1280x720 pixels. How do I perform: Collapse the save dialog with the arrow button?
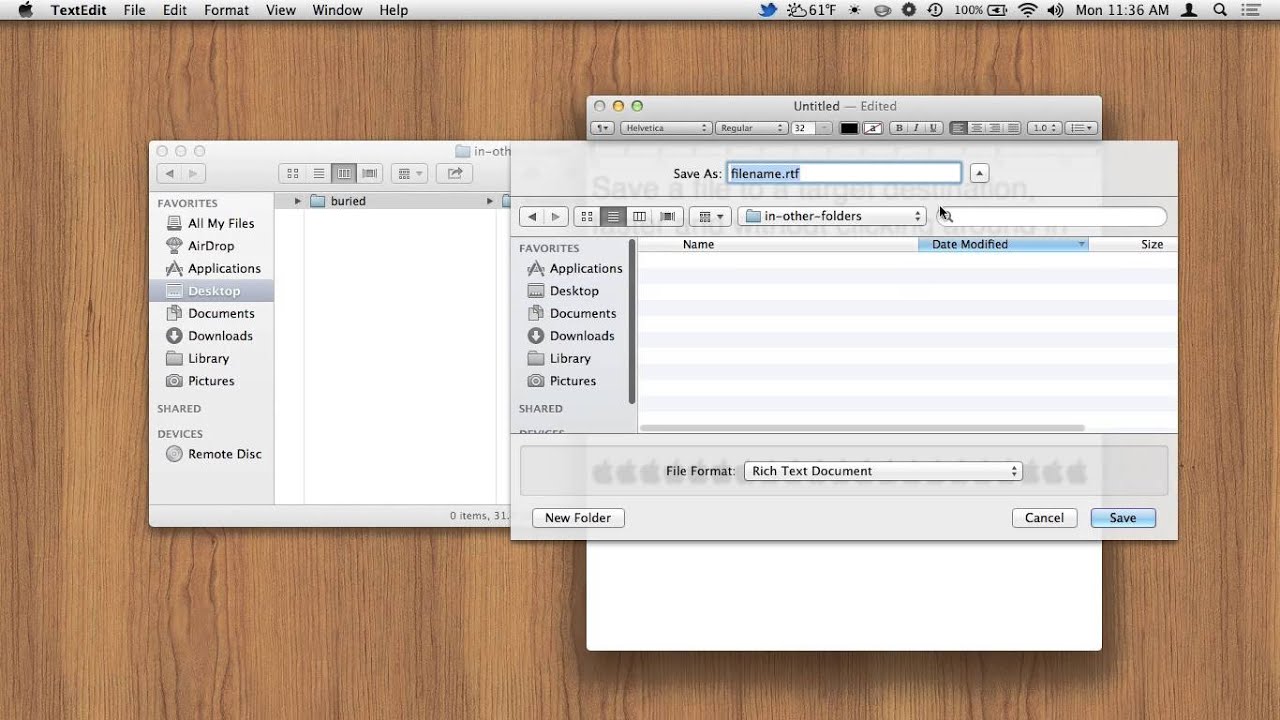click(x=979, y=173)
